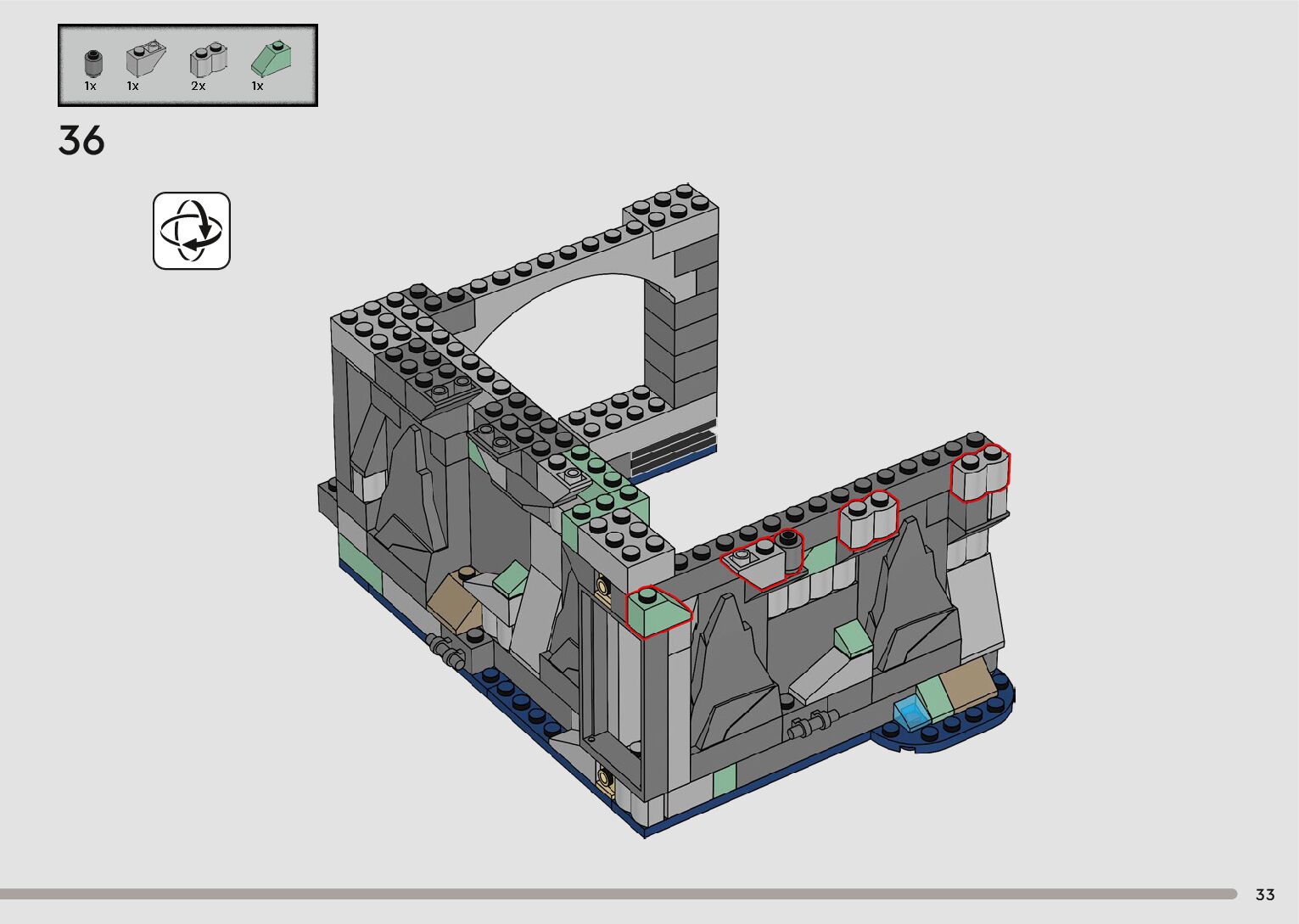Click the tan slope at the right base

[967, 683]
